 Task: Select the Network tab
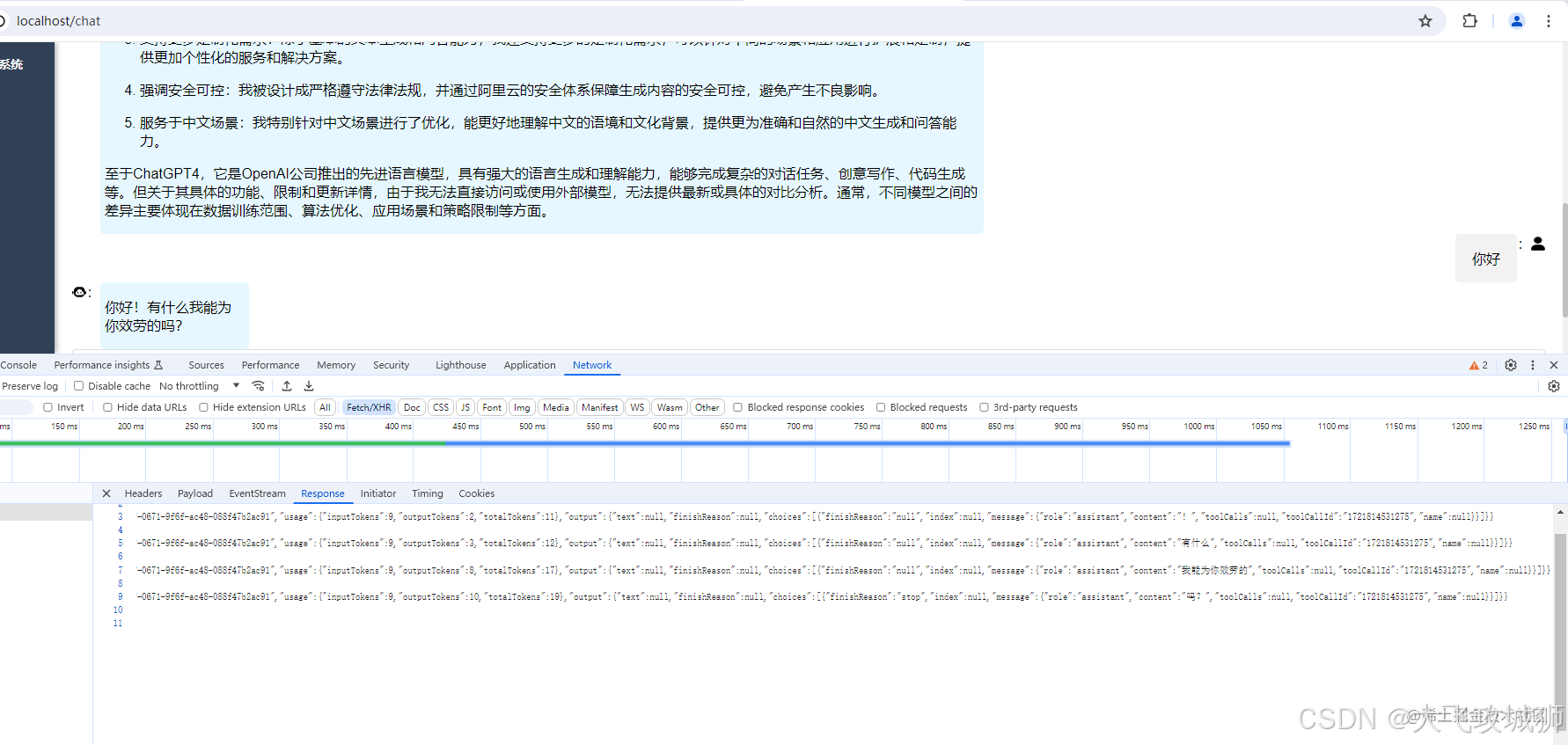point(592,365)
